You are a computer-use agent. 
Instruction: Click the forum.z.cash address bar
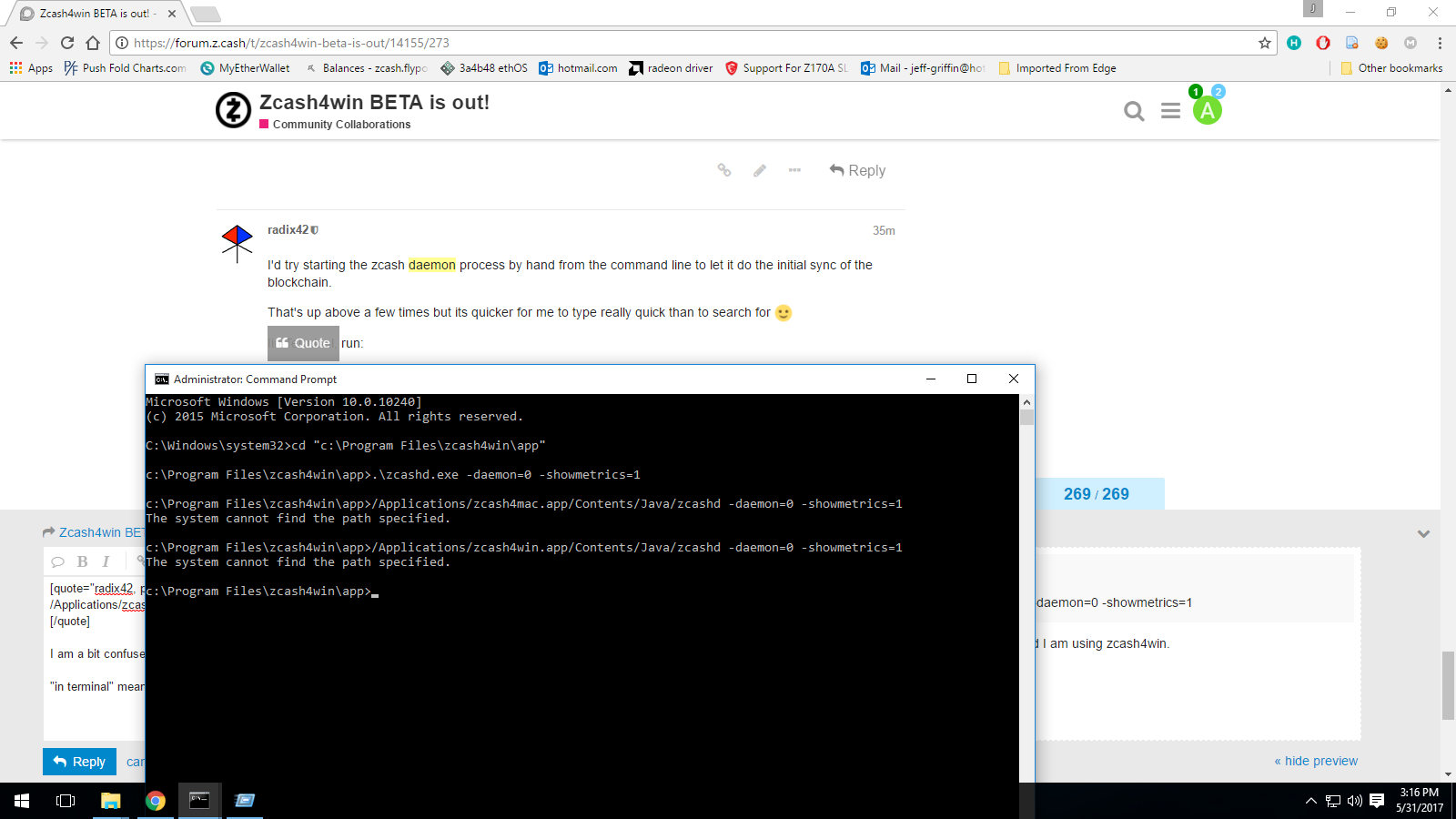point(692,43)
